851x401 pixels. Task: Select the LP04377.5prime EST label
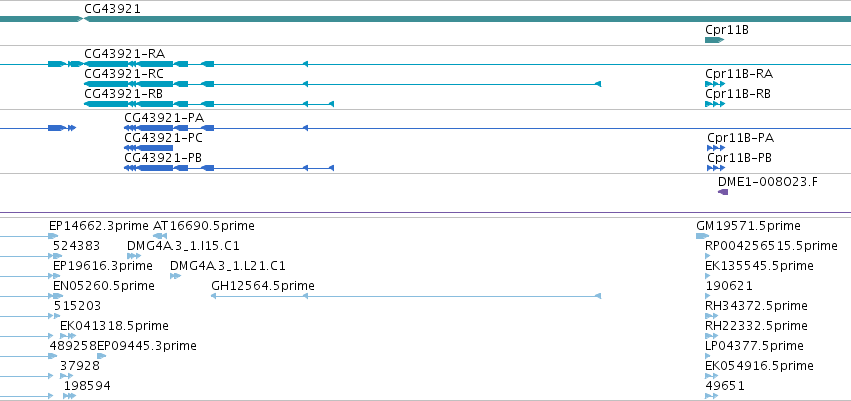(754, 346)
